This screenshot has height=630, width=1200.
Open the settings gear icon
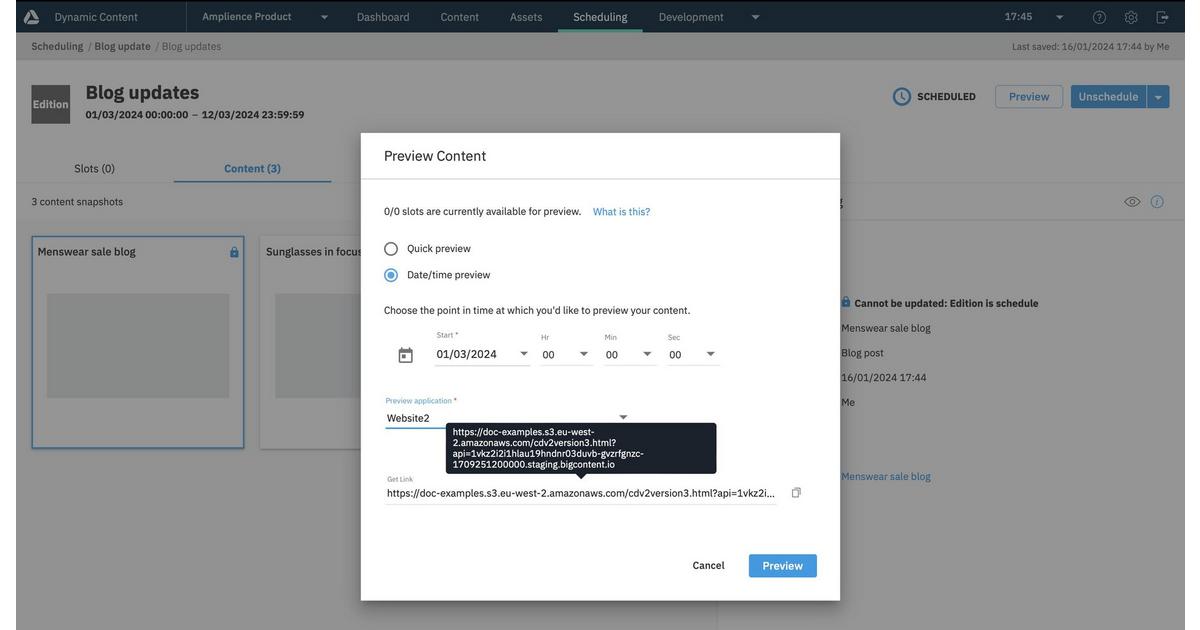(x=1131, y=17)
